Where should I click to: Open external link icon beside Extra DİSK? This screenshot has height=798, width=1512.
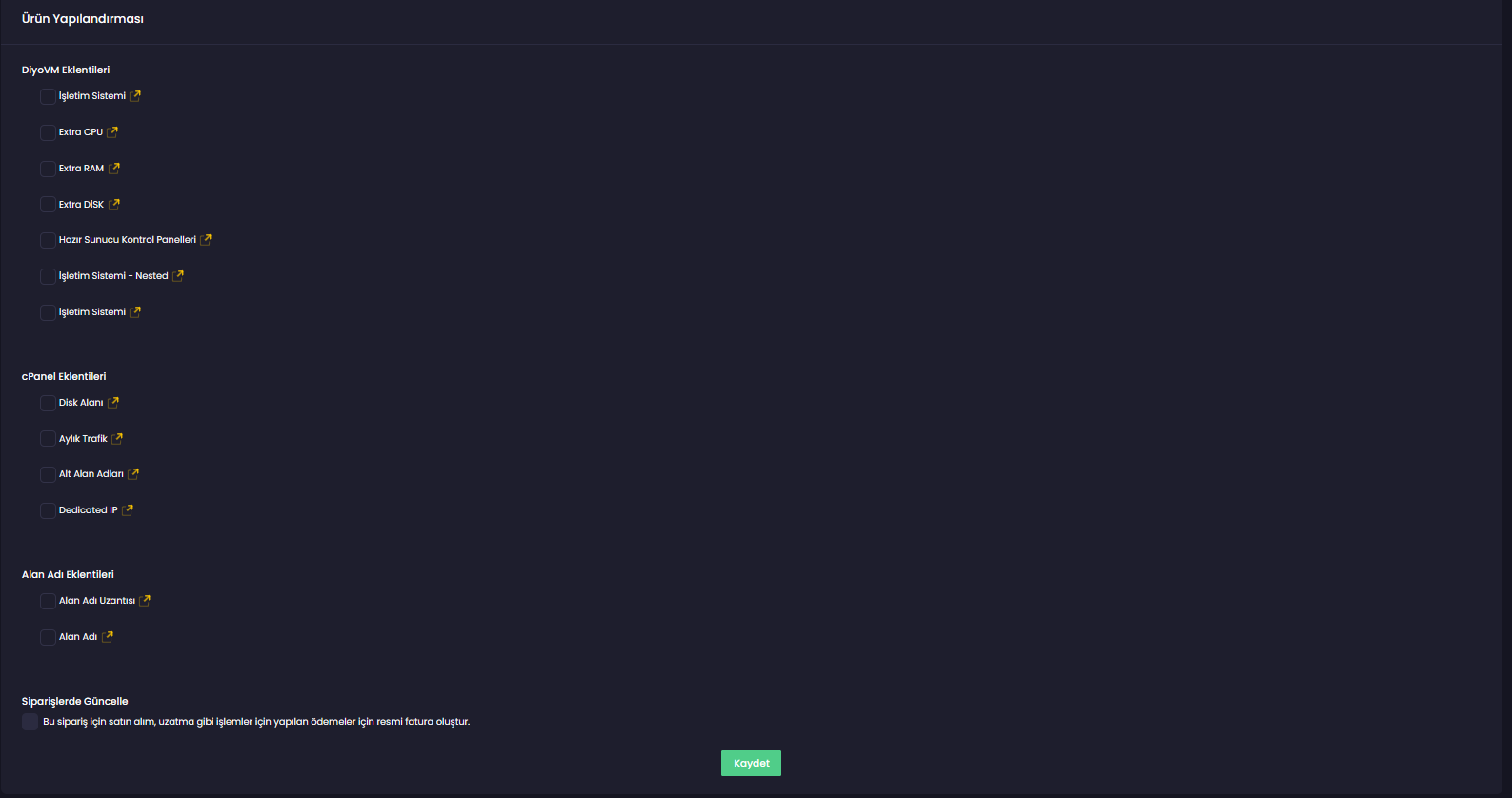point(114,205)
